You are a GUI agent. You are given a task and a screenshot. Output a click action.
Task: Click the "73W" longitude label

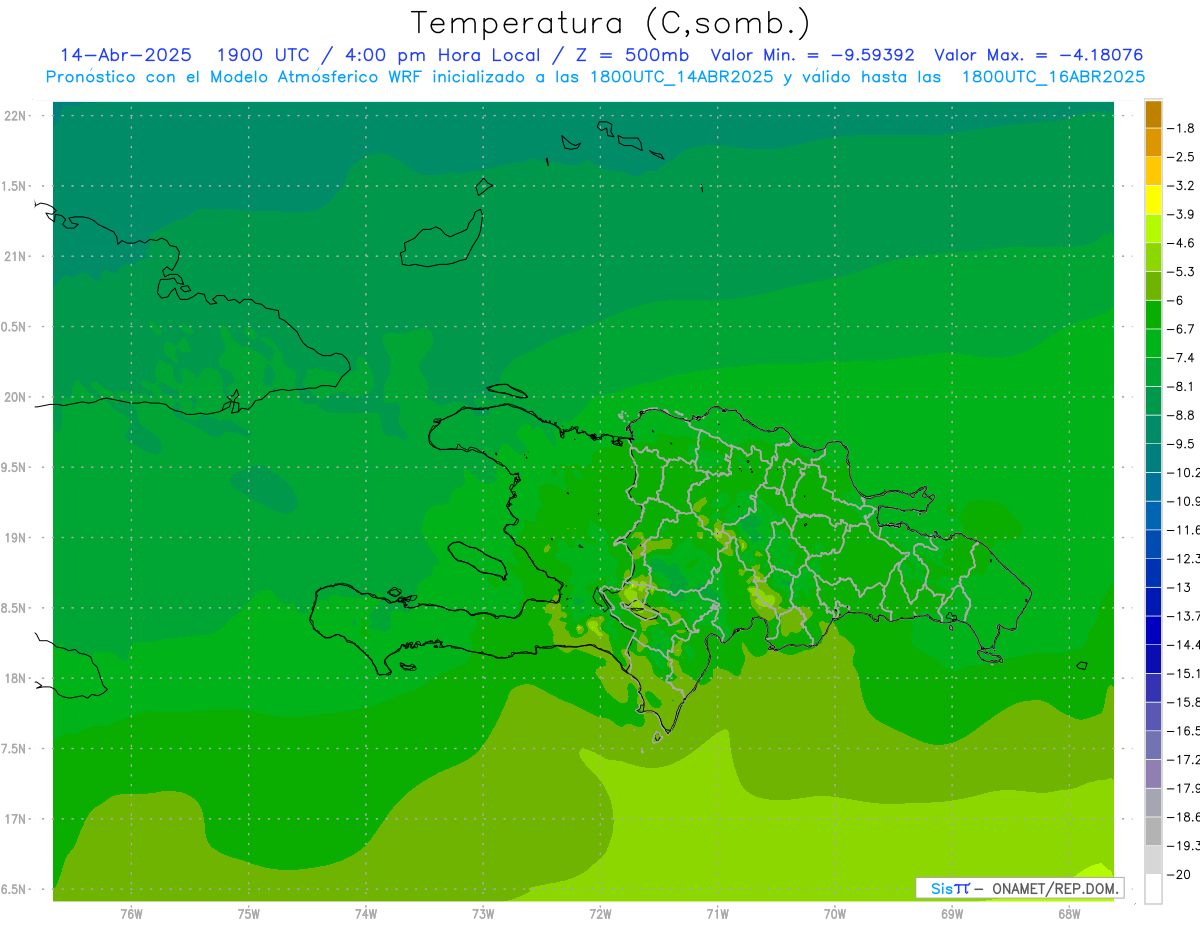[x=483, y=913]
